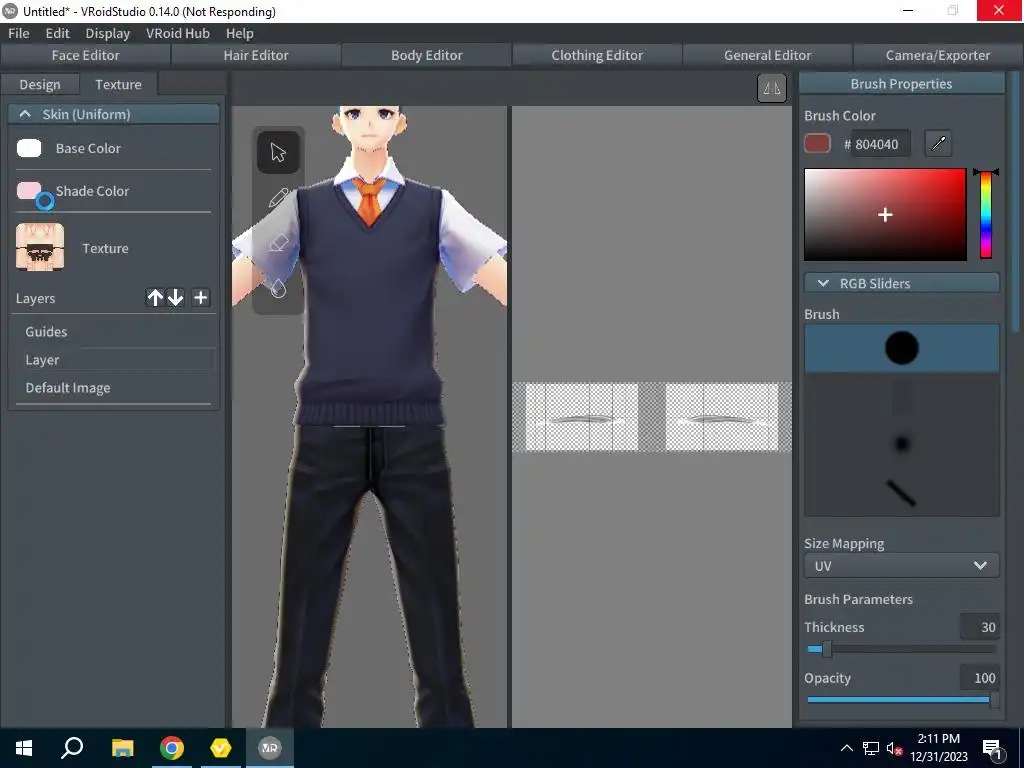Screen dimensions: 1024x768
Task: Open the network tray icon
Action: coord(871,748)
